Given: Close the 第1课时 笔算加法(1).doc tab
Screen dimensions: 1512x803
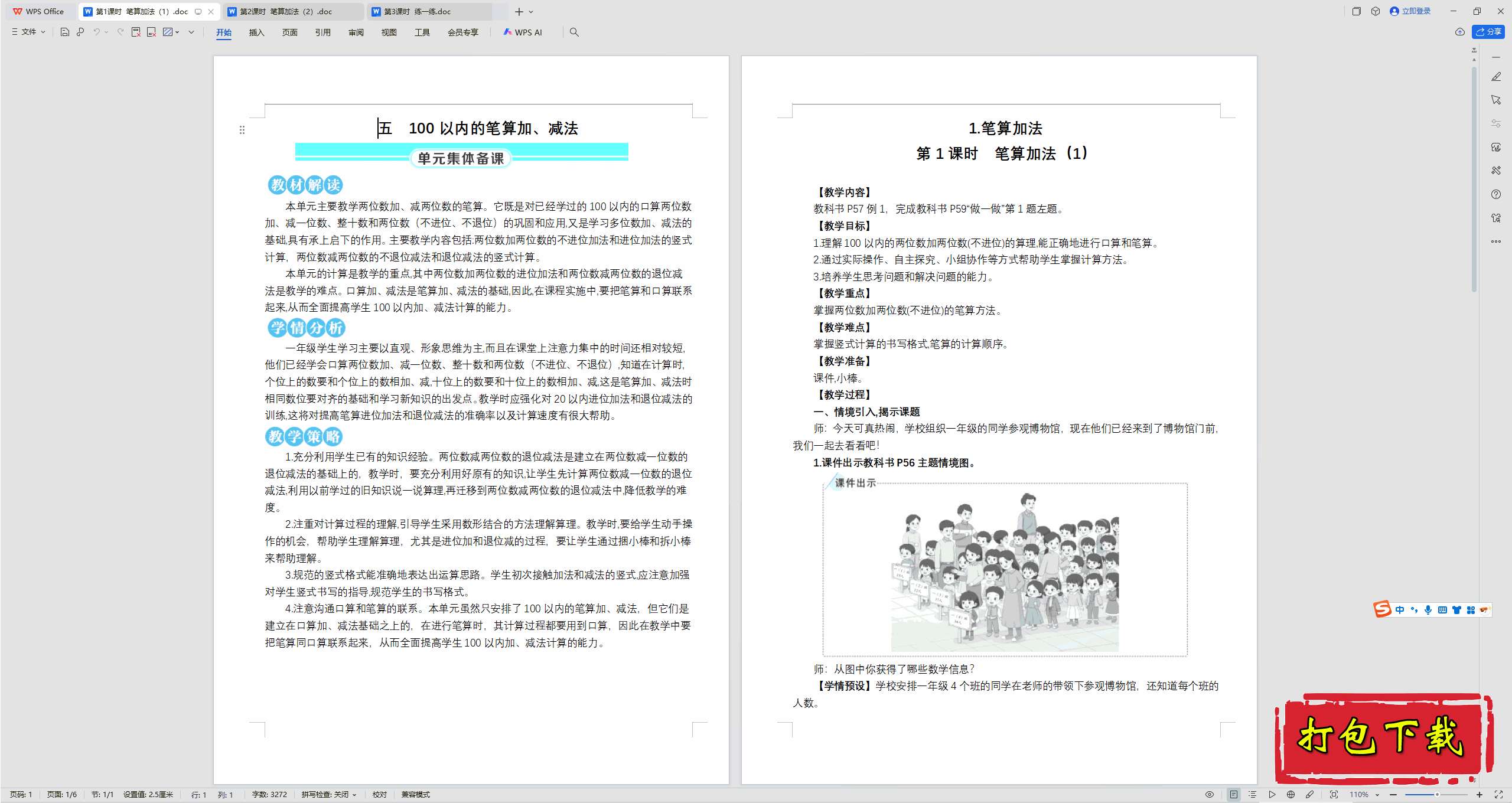Looking at the screenshot, I should coord(211,11).
